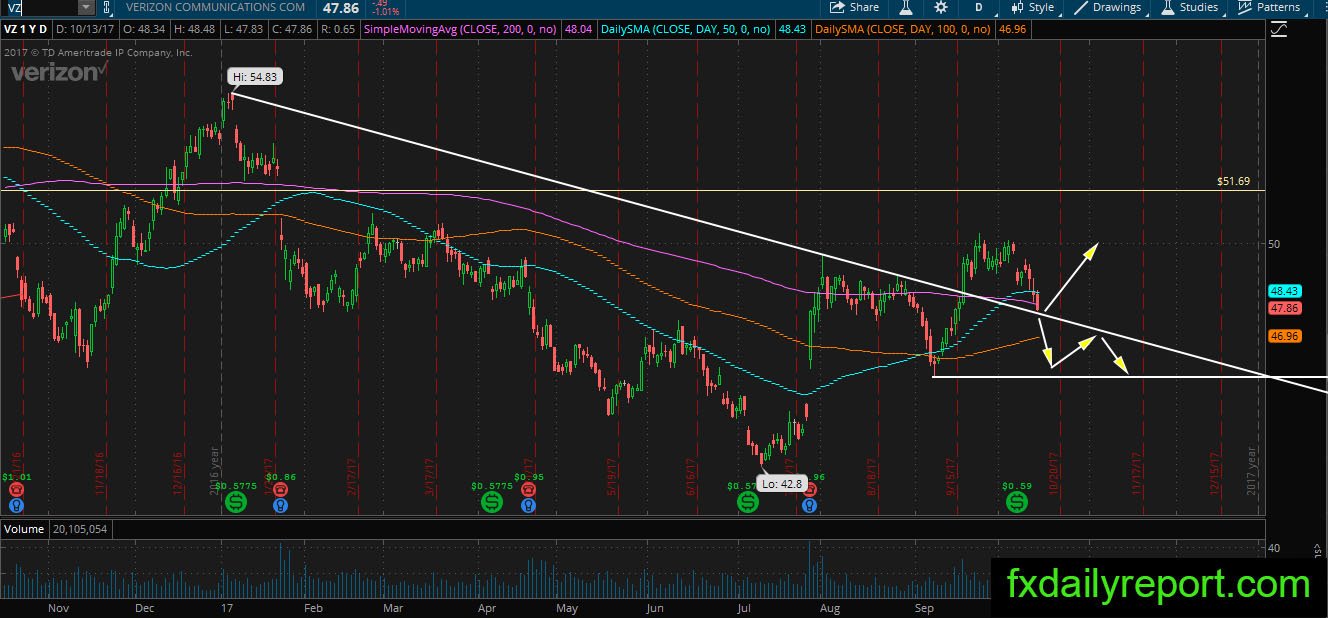1328x618 pixels.
Task: Open the flask icon next to Share
Action: (x=906, y=7)
